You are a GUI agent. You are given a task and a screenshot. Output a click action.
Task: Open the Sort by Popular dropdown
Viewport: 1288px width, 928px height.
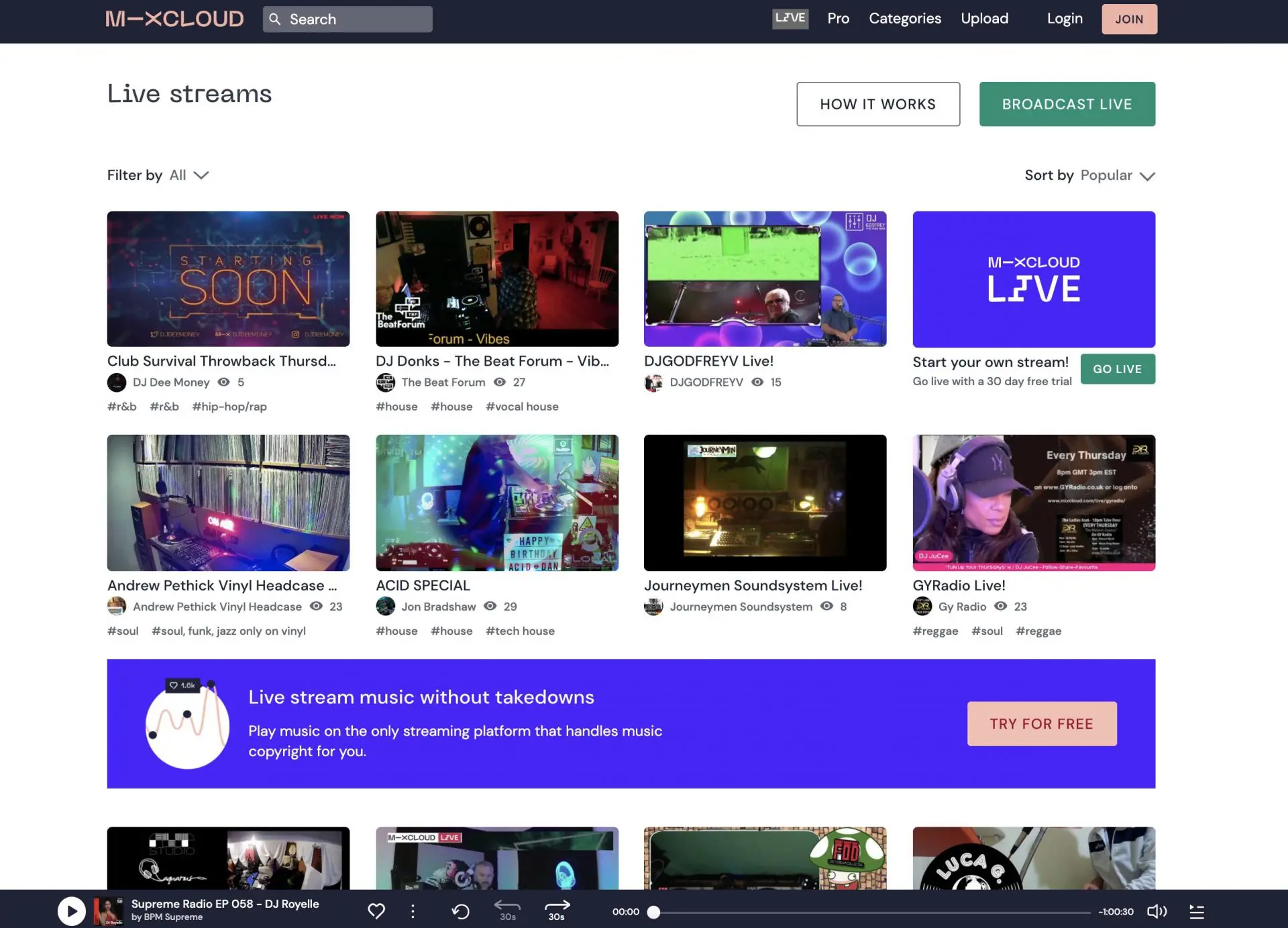[x=1118, y=175]
